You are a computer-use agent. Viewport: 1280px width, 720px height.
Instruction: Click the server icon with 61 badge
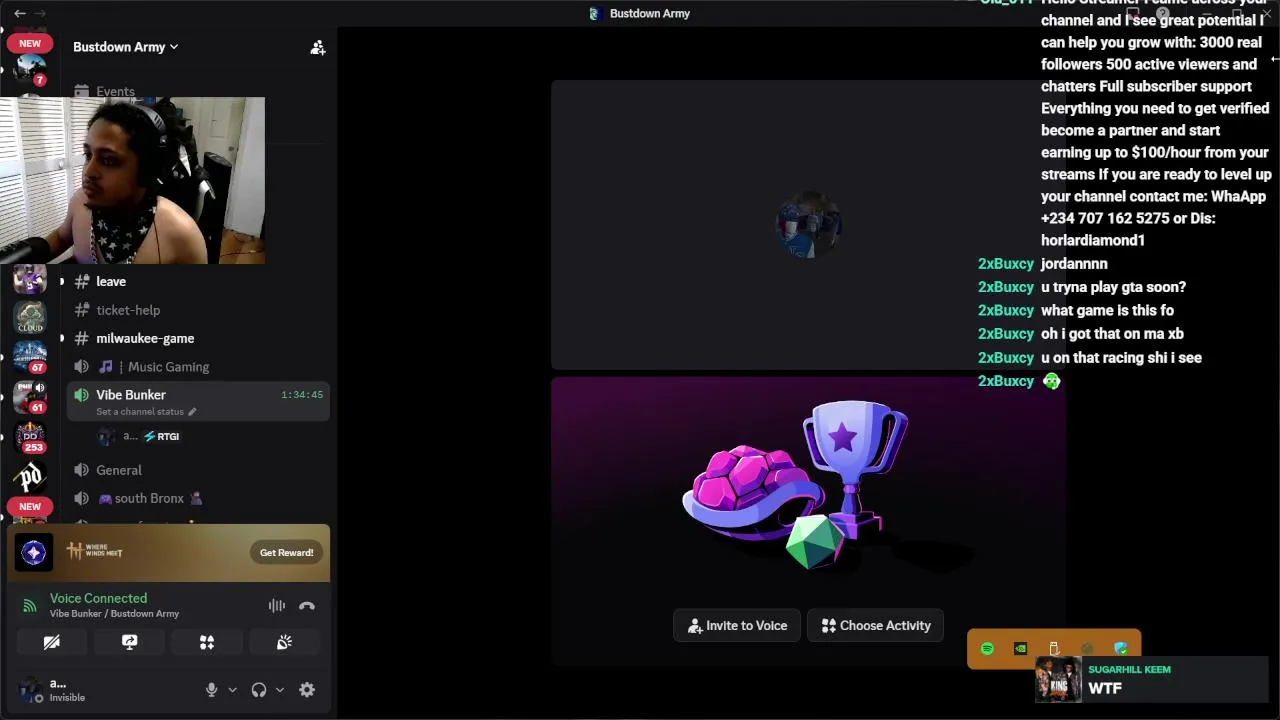30,396
